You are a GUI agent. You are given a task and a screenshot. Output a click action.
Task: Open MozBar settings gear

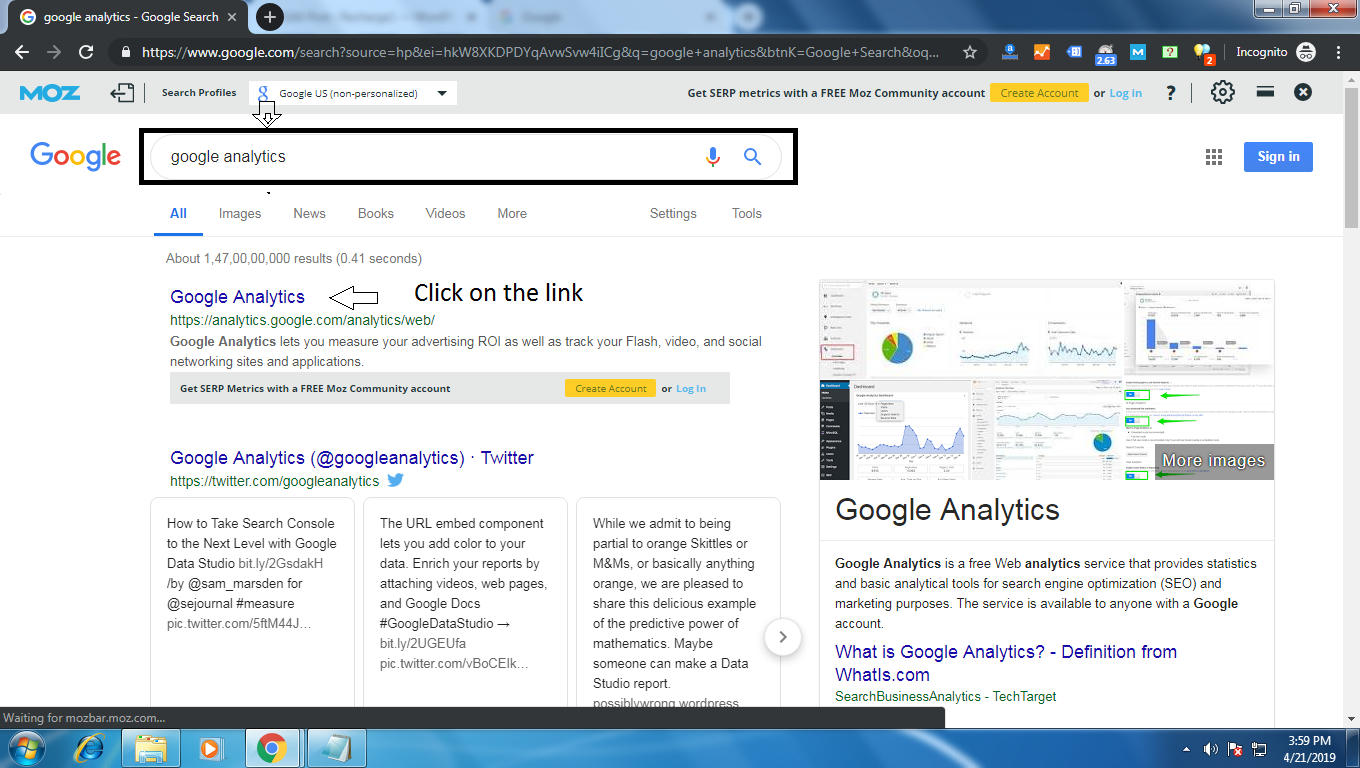tap(1222, 92)
